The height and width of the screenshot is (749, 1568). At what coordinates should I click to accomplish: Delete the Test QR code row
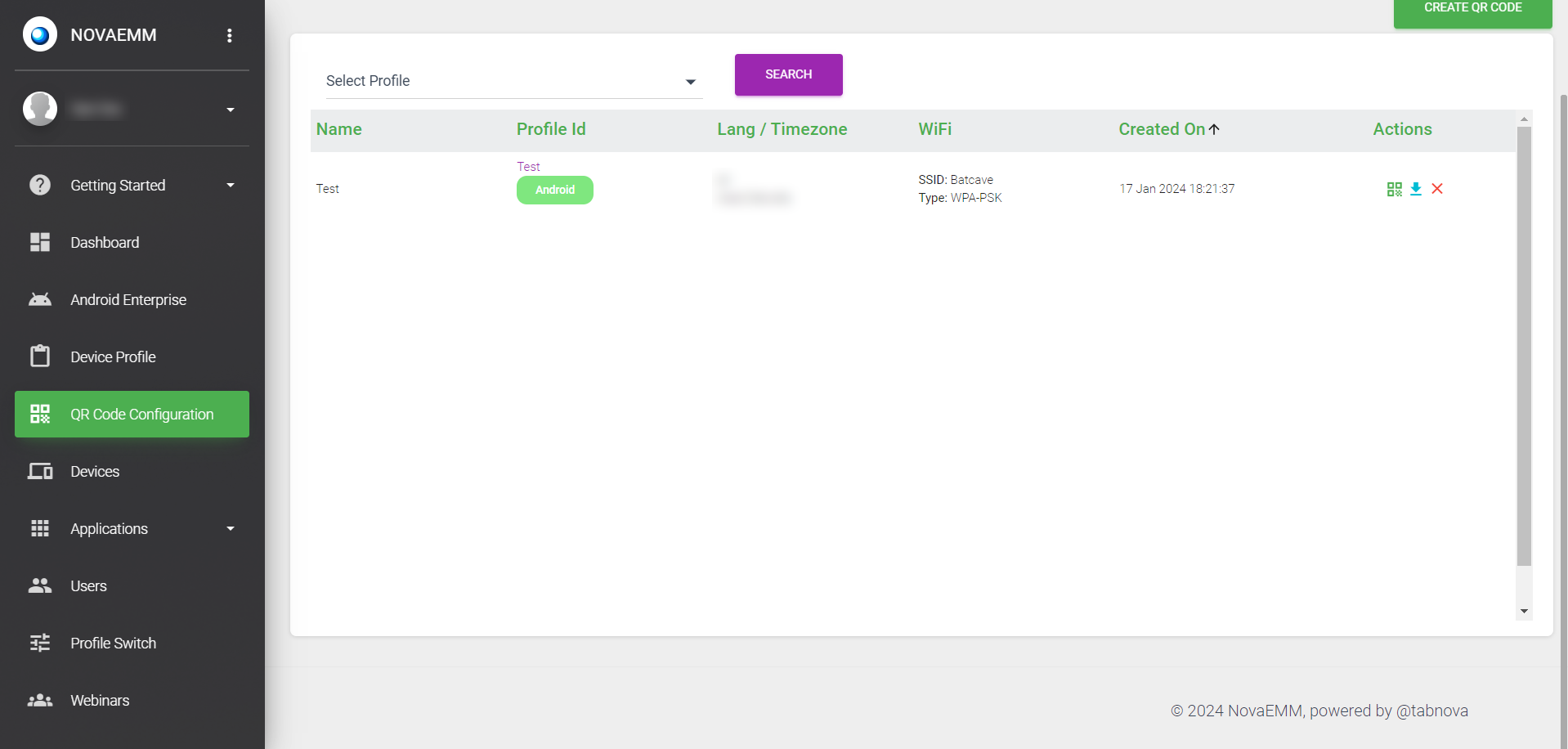(1437, 189)
